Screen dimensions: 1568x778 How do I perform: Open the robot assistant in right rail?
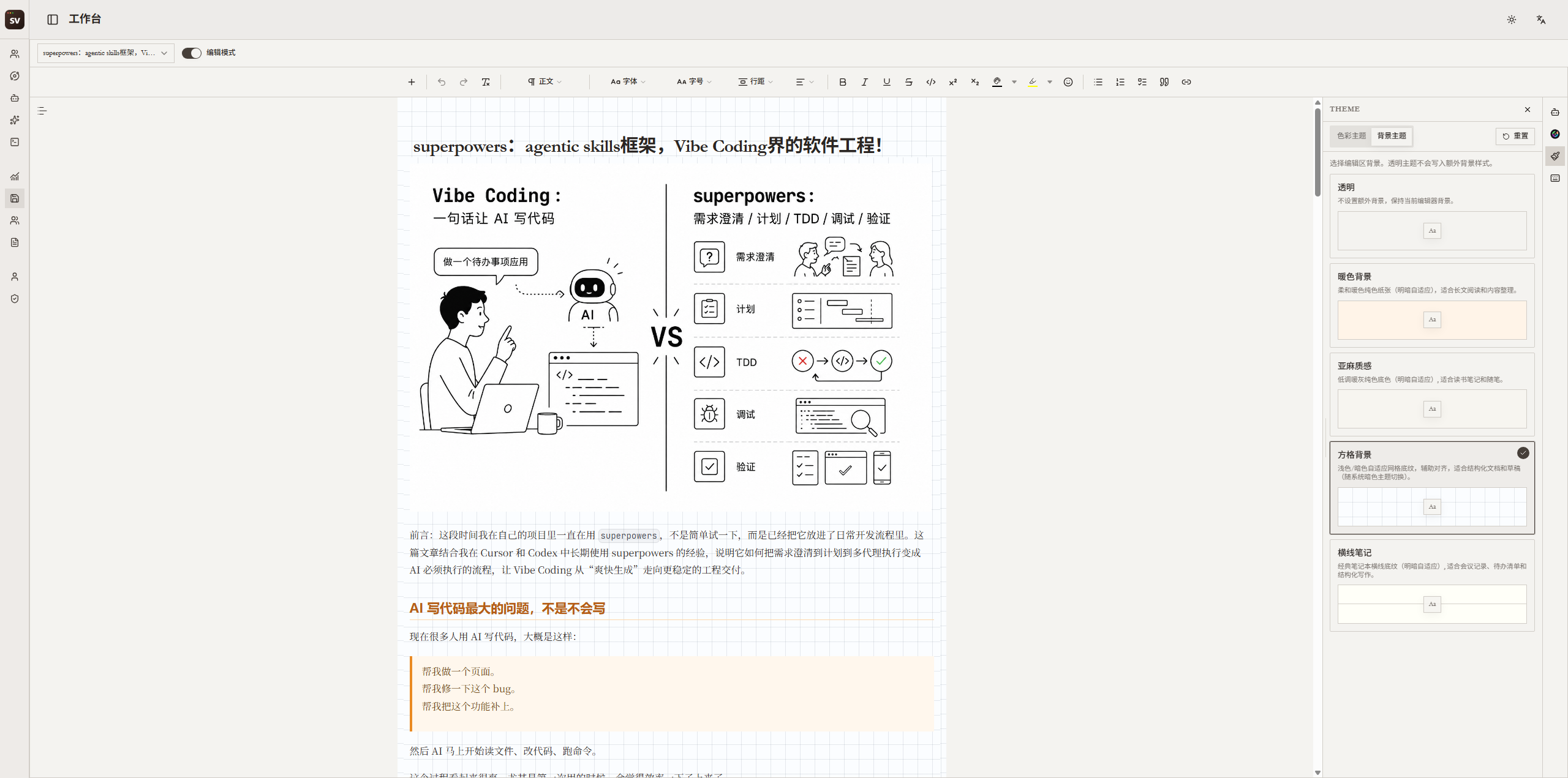coord(1555,112)
